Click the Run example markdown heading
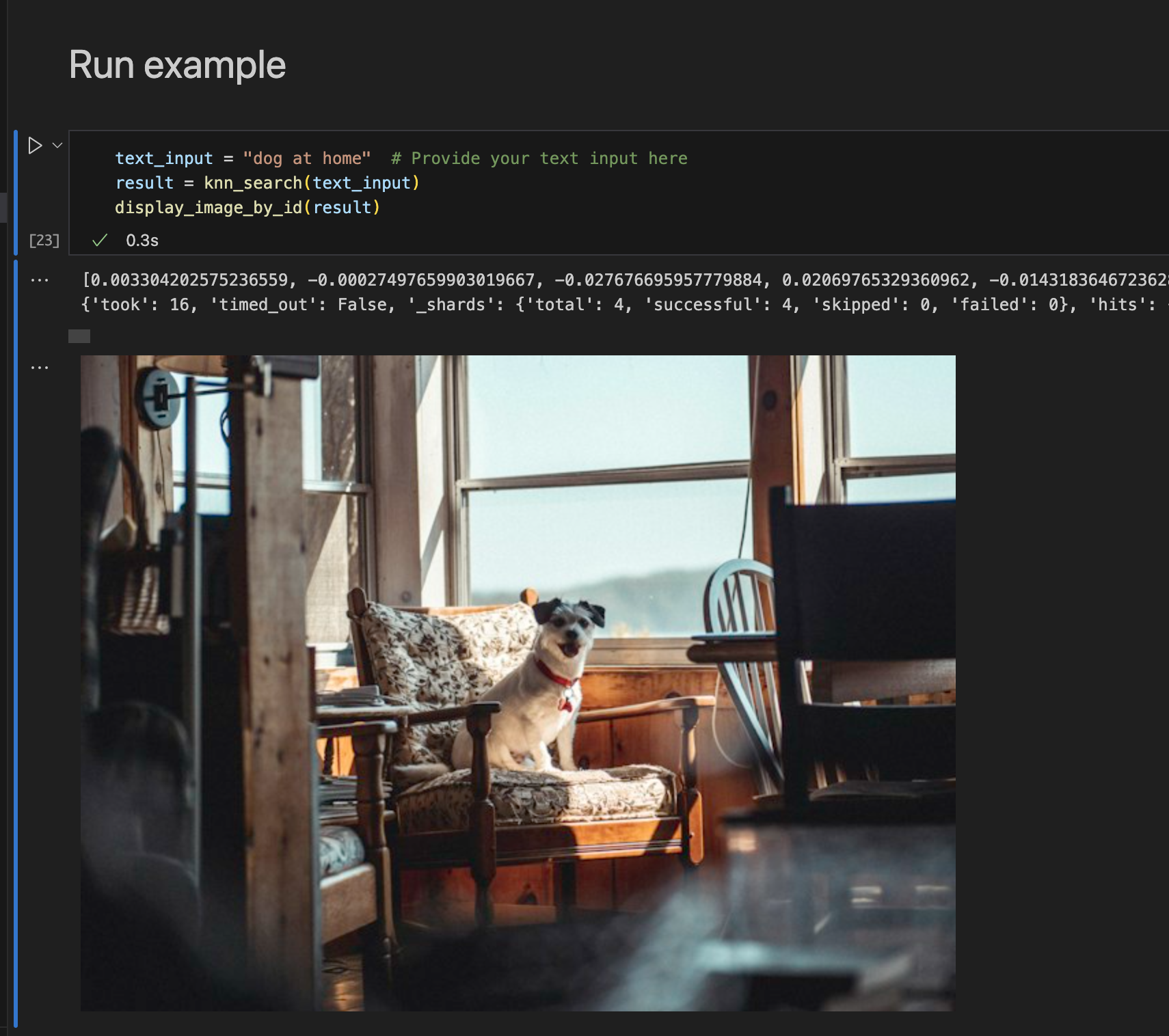Viewport: 1169px width, 1036px height. (178, 64)
